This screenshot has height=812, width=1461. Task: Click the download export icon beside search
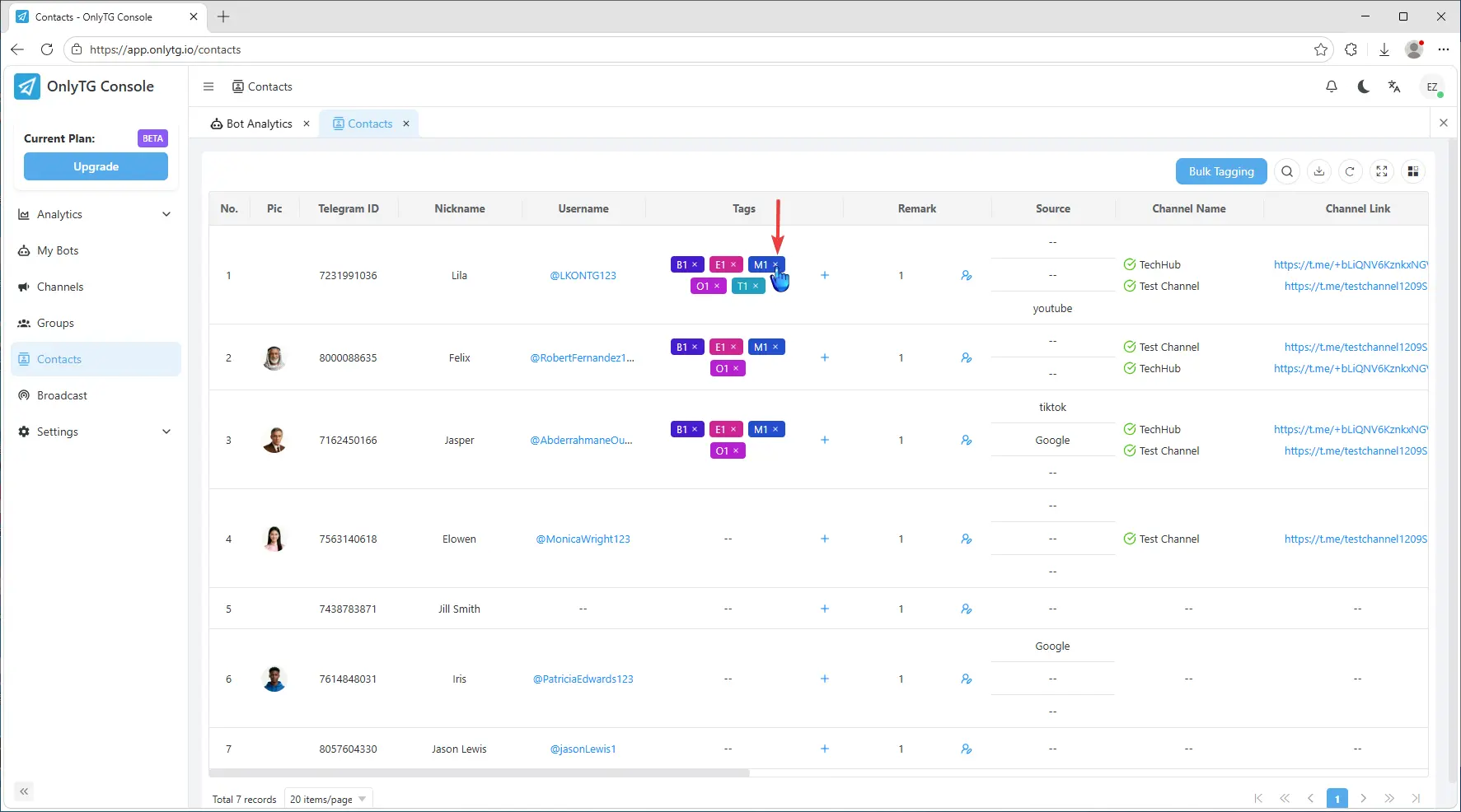click(x=1319, y=171)
